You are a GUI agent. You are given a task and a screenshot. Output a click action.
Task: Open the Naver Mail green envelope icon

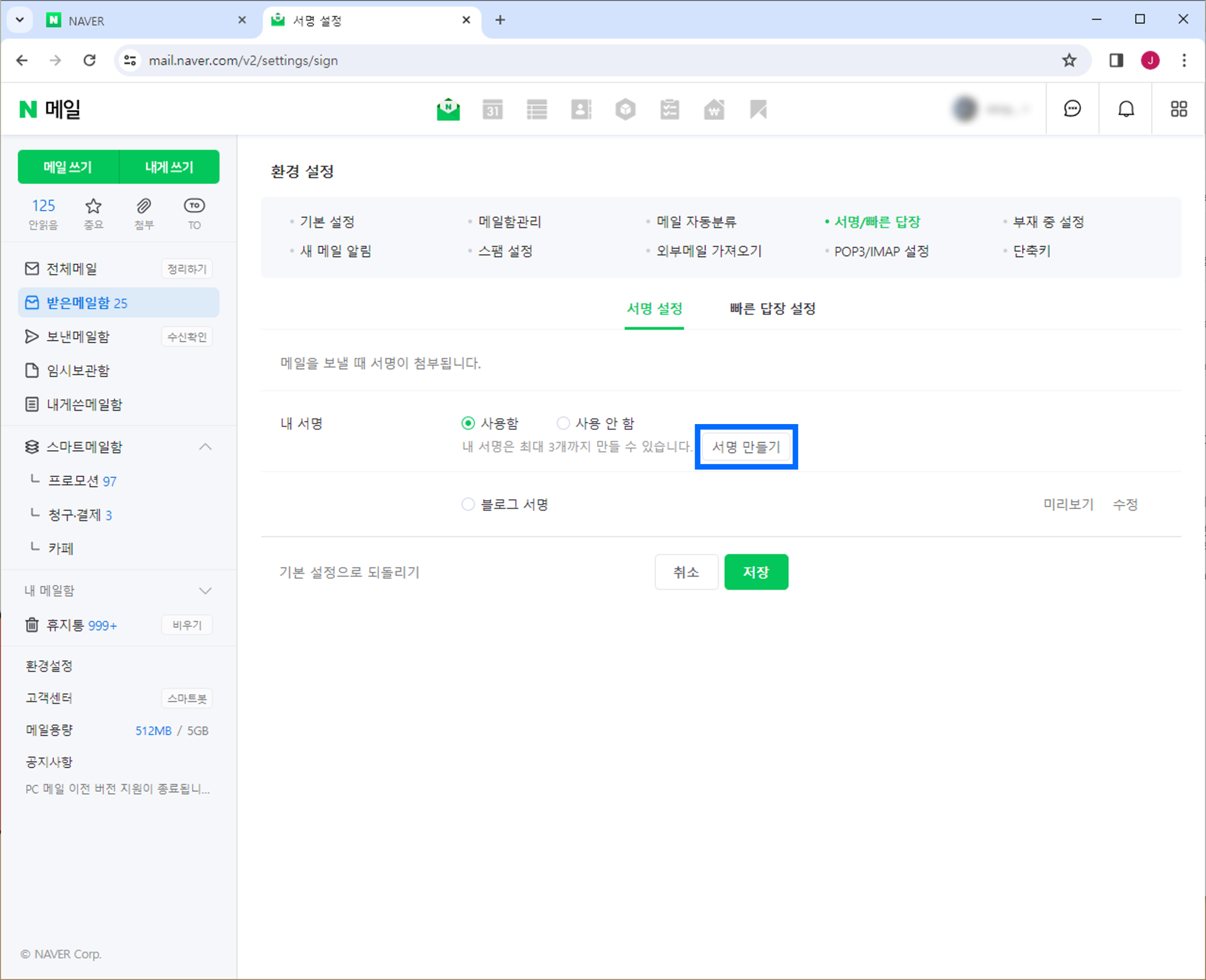(x=448, y=109)
